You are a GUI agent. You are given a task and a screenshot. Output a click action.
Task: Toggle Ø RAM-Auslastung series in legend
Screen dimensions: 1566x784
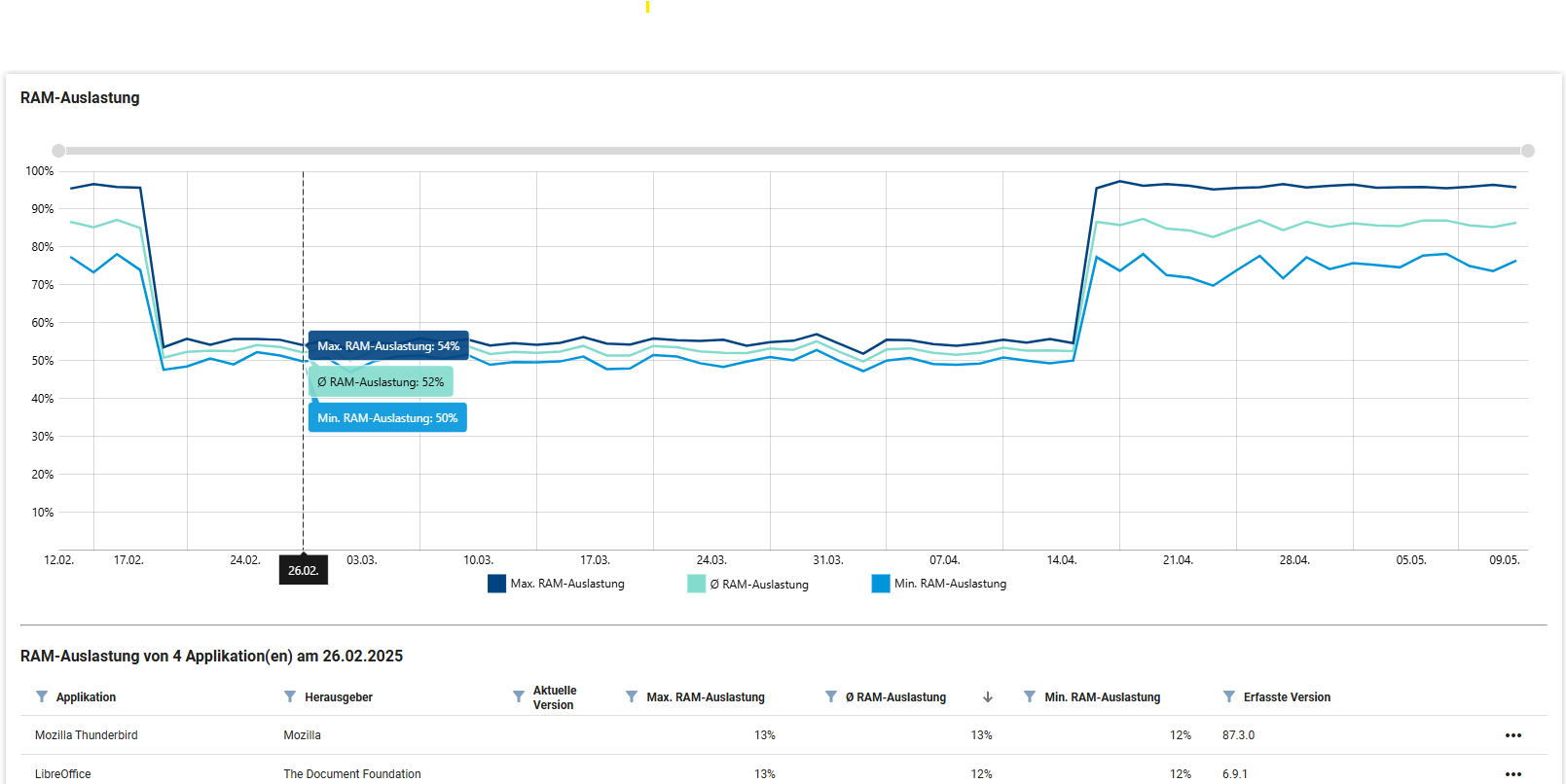click(748, 585)
